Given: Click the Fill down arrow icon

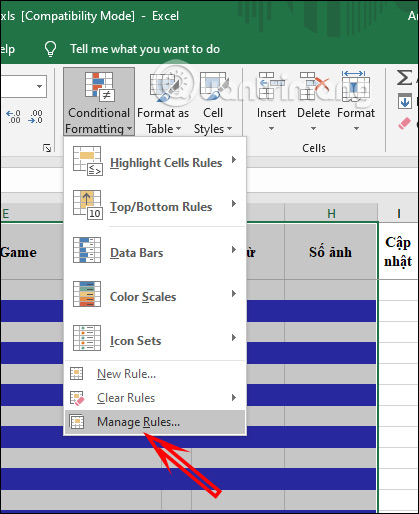Looking at the screenshot, I should click(405, 101).
